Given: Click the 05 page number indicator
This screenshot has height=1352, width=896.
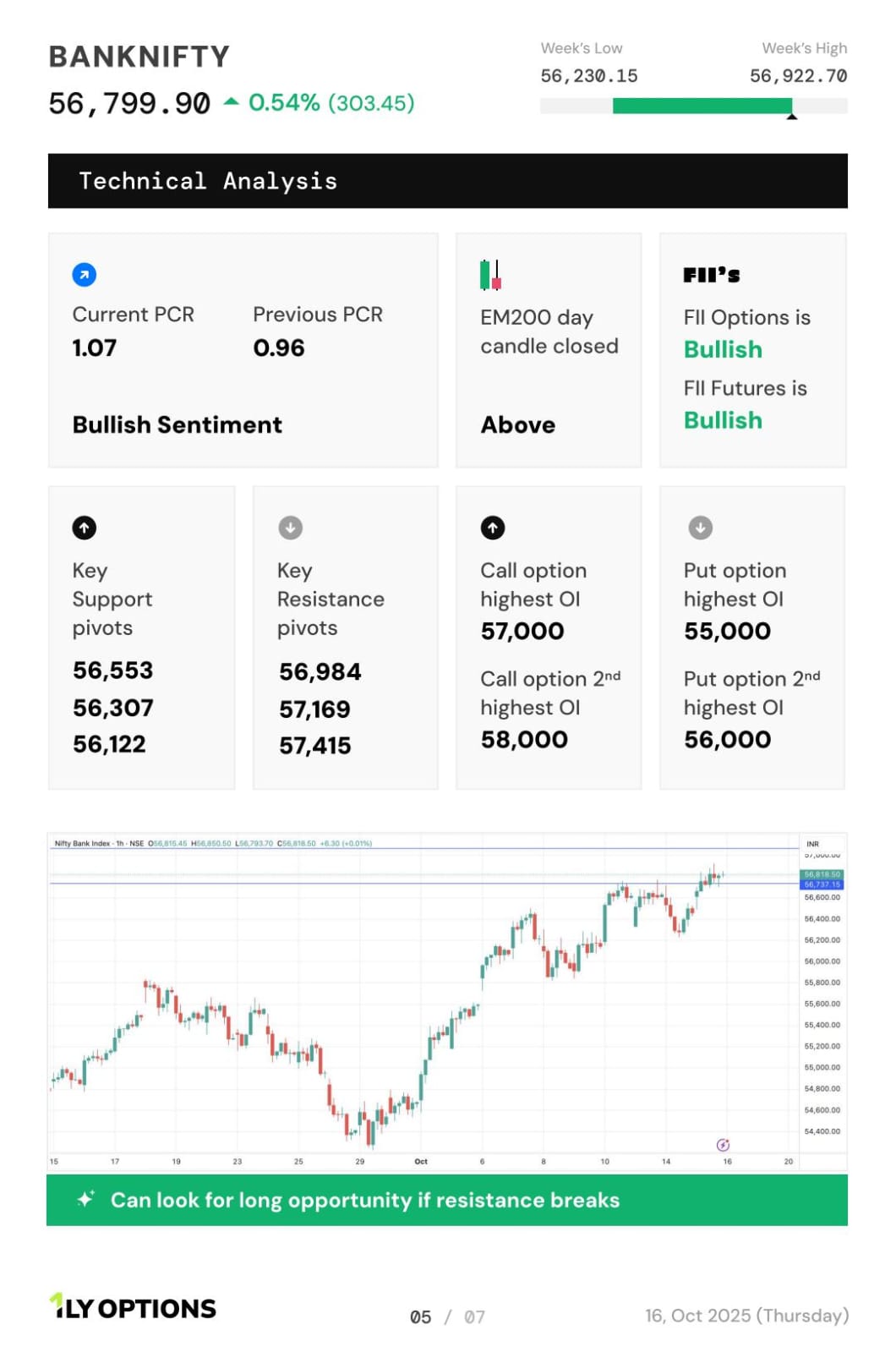Looking at the screenshot, I should pos(420,1316).
